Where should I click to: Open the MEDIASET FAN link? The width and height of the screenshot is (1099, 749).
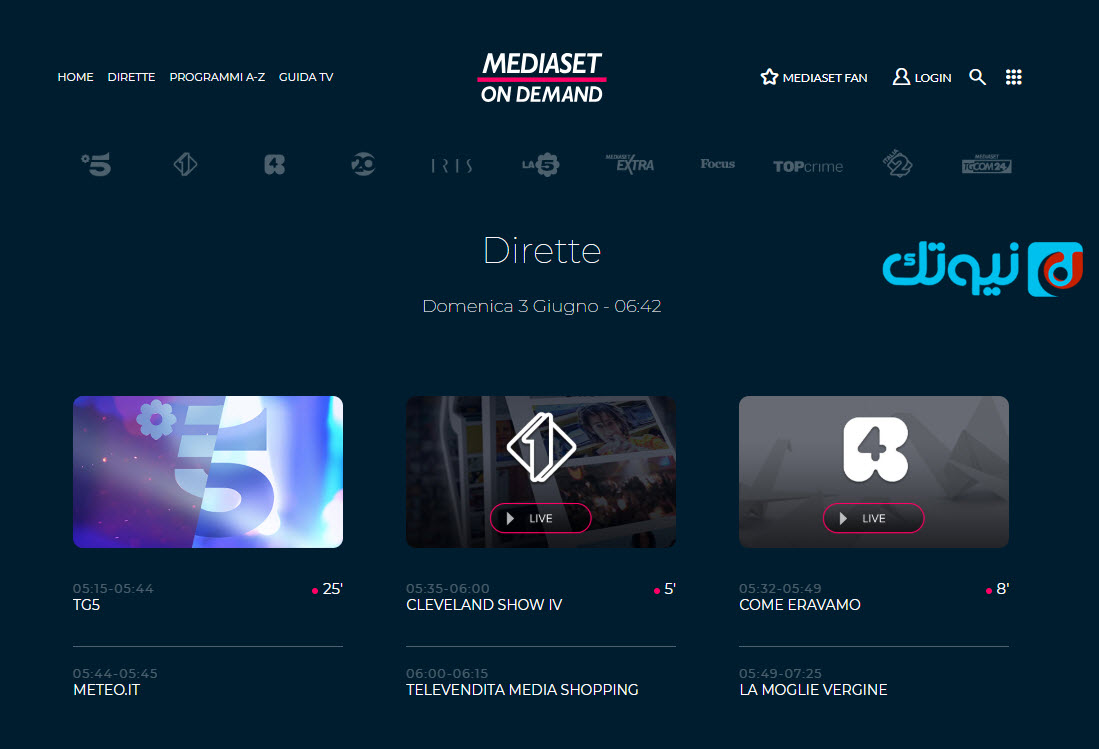[825, 78]
